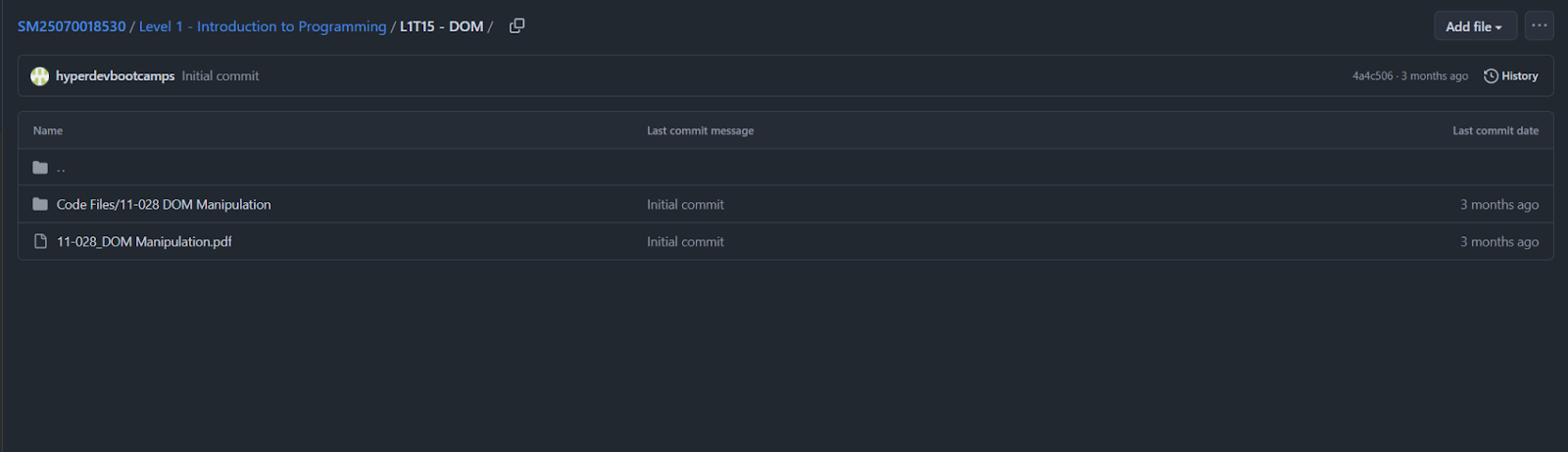Open the latest Initial commit message in header
Viewport: 1568px width, 452px height.
(220, 76)
